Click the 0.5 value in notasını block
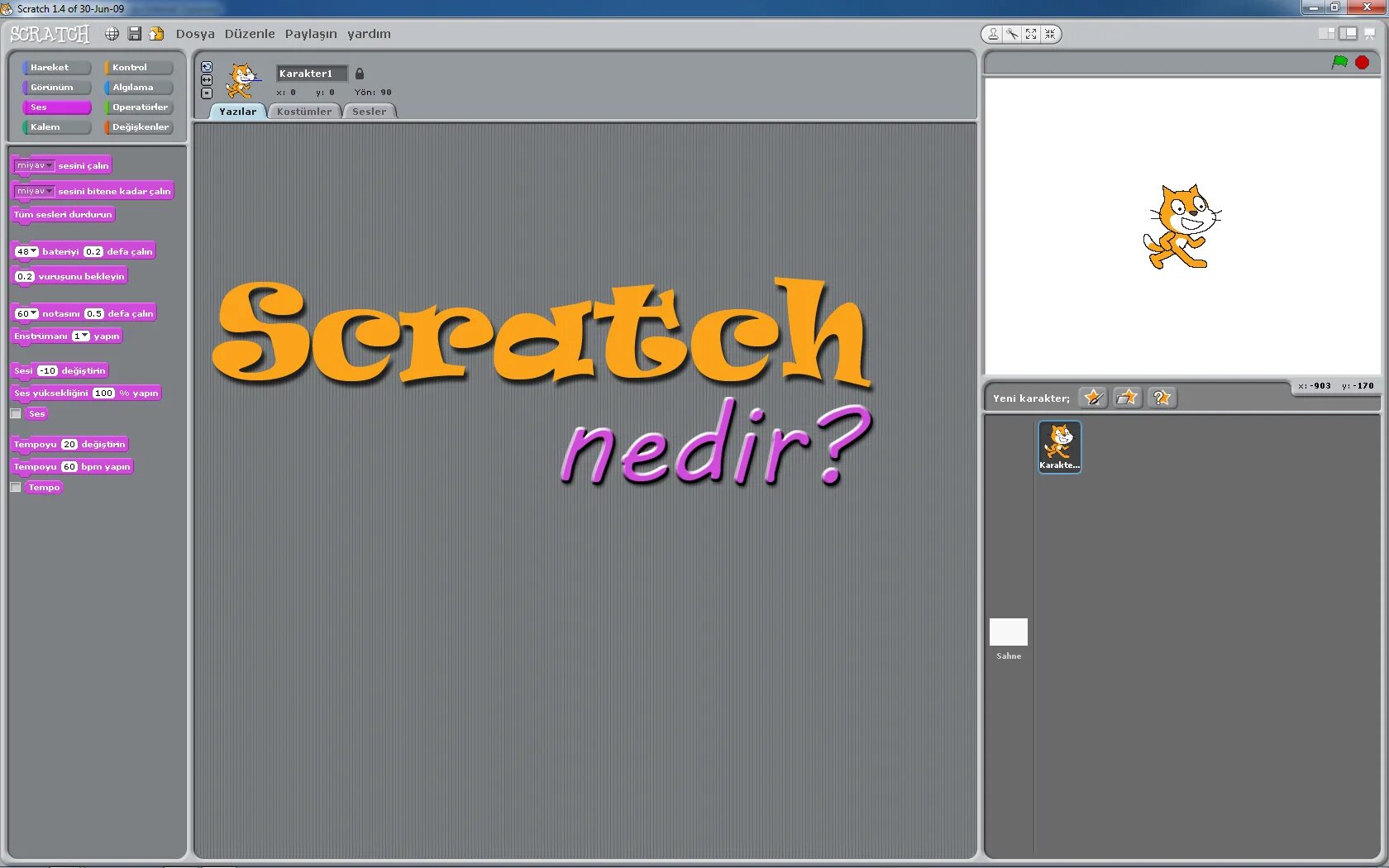1389x868 pixels. [94, 314]
